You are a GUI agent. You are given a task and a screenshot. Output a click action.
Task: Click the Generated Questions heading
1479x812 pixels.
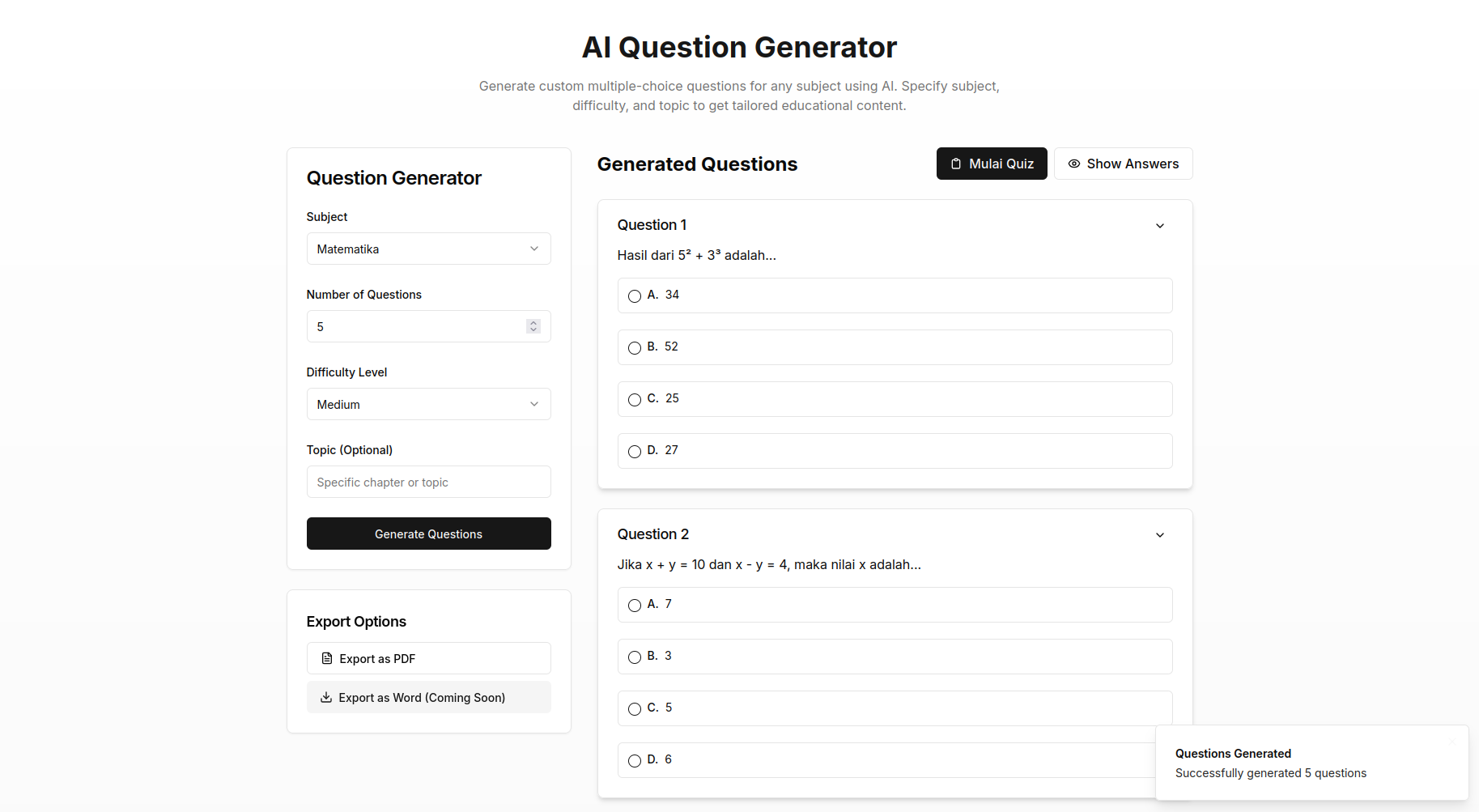(697, 164)
